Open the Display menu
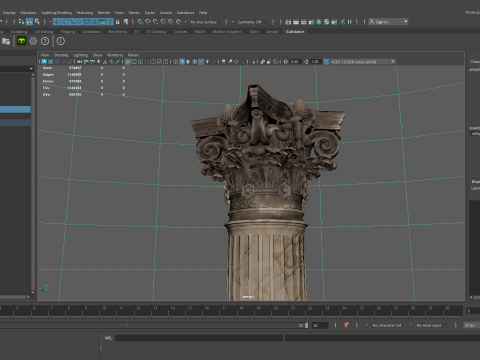The height and width of the screenshot is (360, 480). point(9,13)
